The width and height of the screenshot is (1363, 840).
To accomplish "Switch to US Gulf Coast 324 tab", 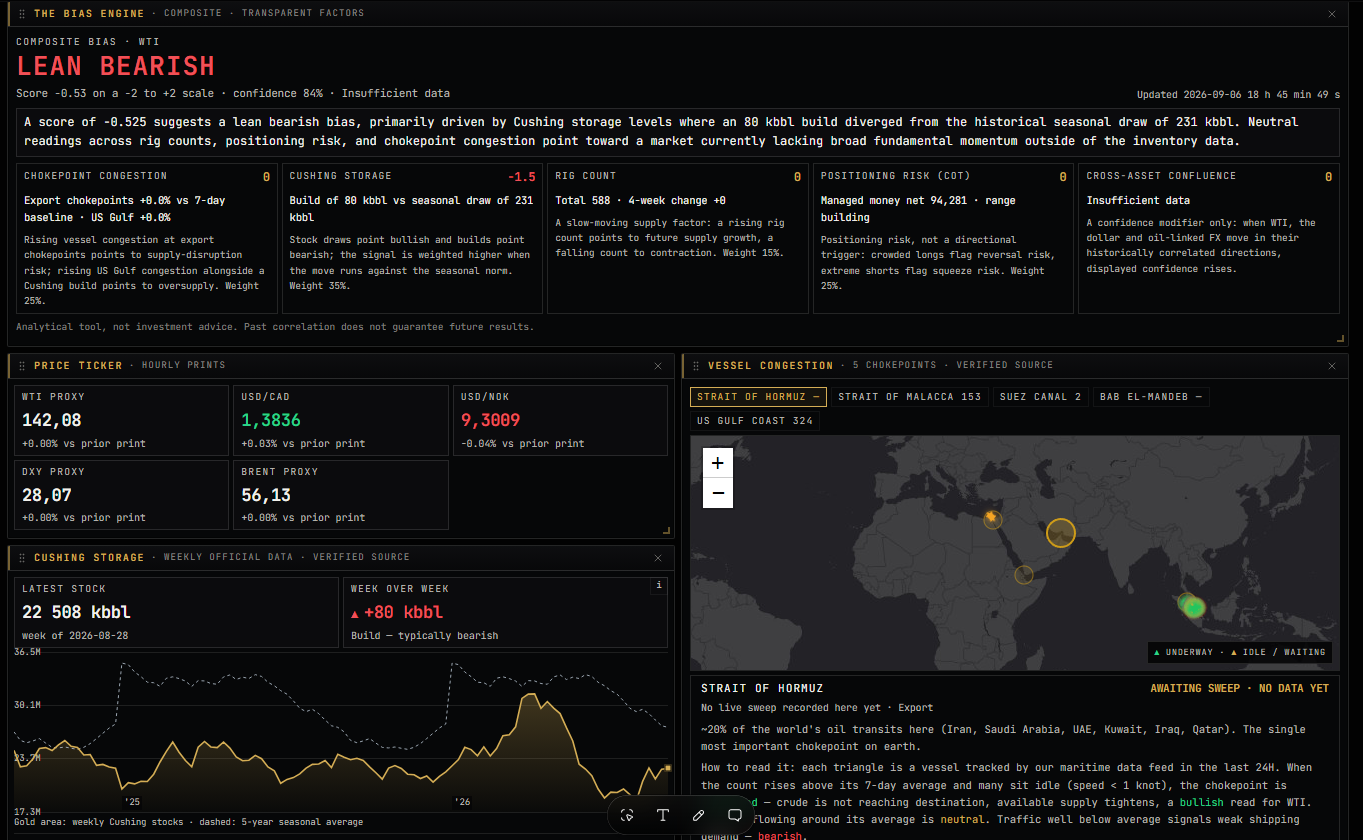I will point(755,421).
